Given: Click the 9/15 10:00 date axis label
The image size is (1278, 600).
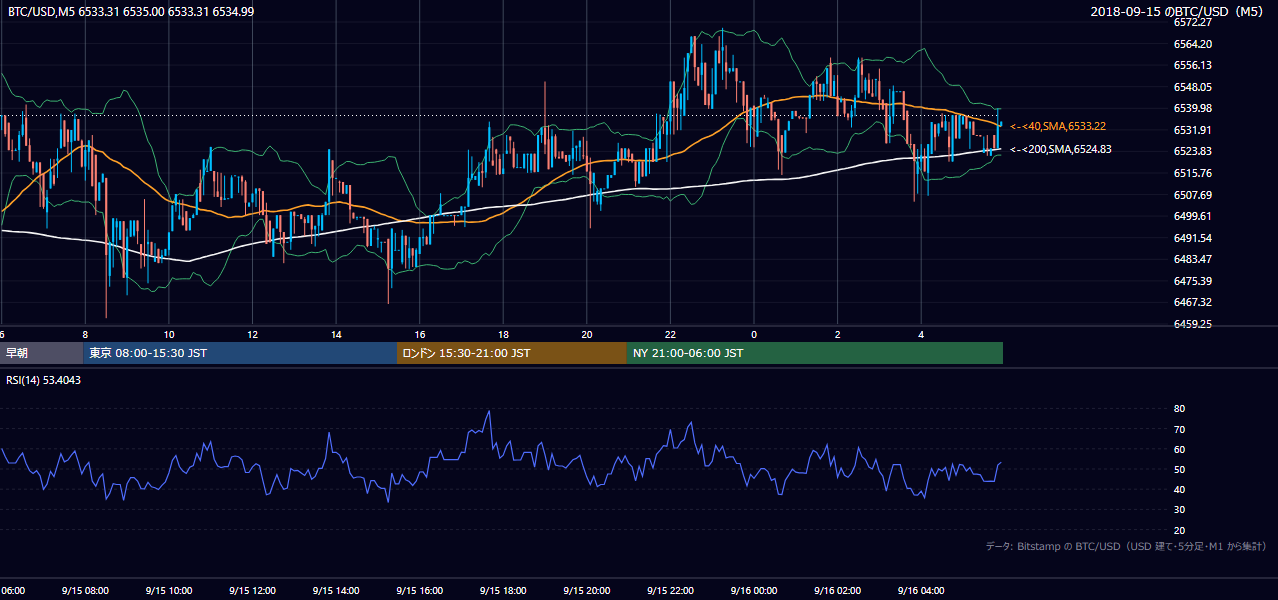Looking at the screenshot, I should (x=168, y=591).
